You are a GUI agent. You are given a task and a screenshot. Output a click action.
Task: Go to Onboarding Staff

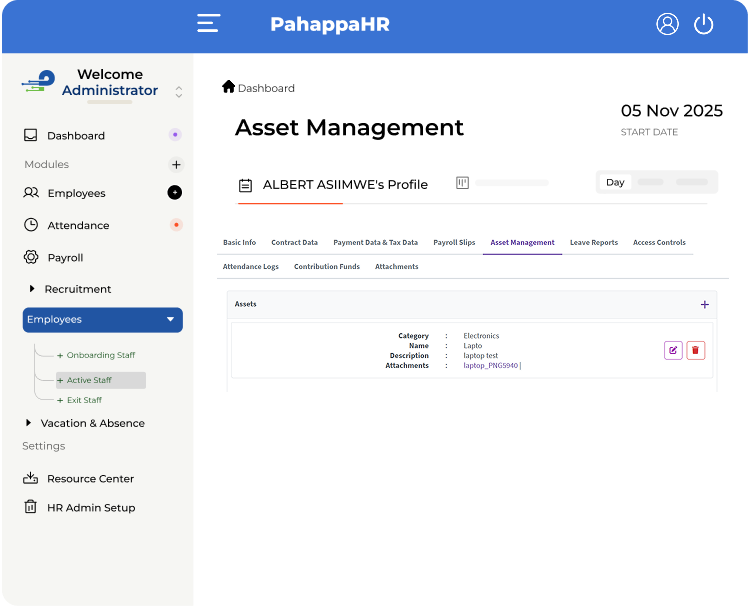[100, 355]
